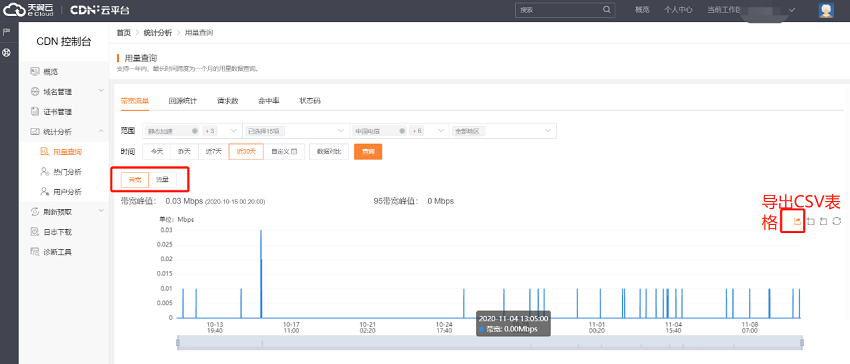Choose the 自定义 date option
Image resolution: width=850 pixels, height=364 pixels.
pos(284,151)
